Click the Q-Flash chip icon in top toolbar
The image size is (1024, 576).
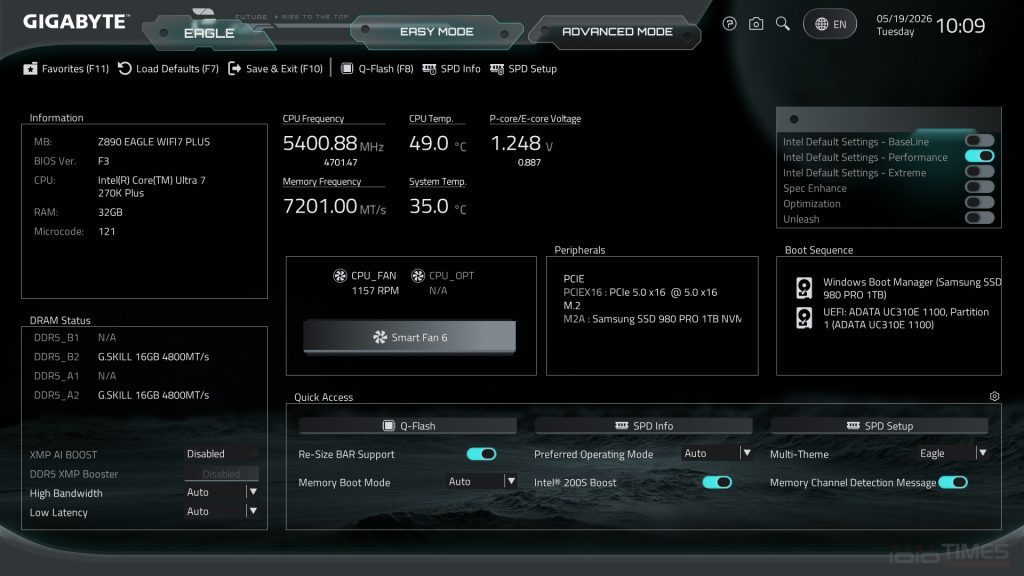pyautogui.click(x=347, y=69)
